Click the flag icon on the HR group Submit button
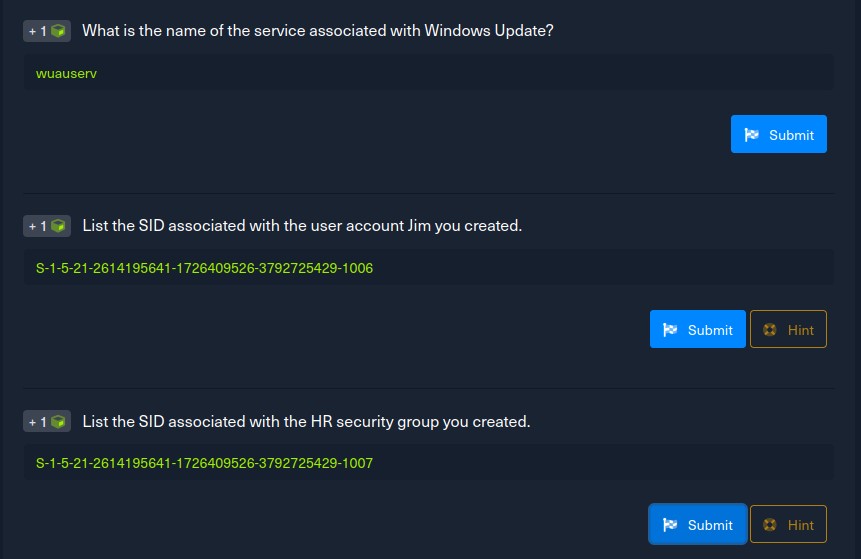861x559 pixels. [670, 525]
